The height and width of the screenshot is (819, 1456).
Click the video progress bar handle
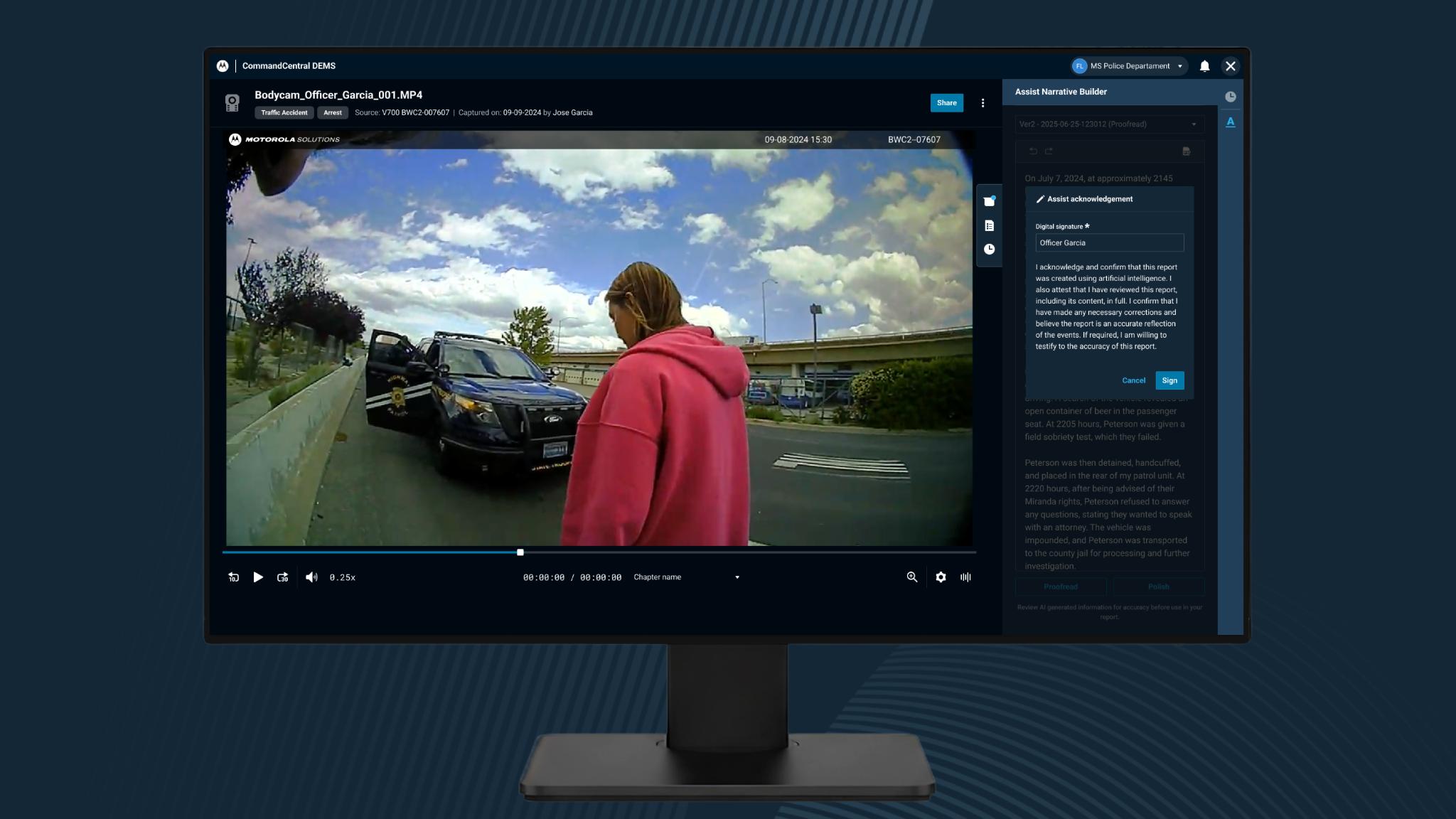pos(520,552)
